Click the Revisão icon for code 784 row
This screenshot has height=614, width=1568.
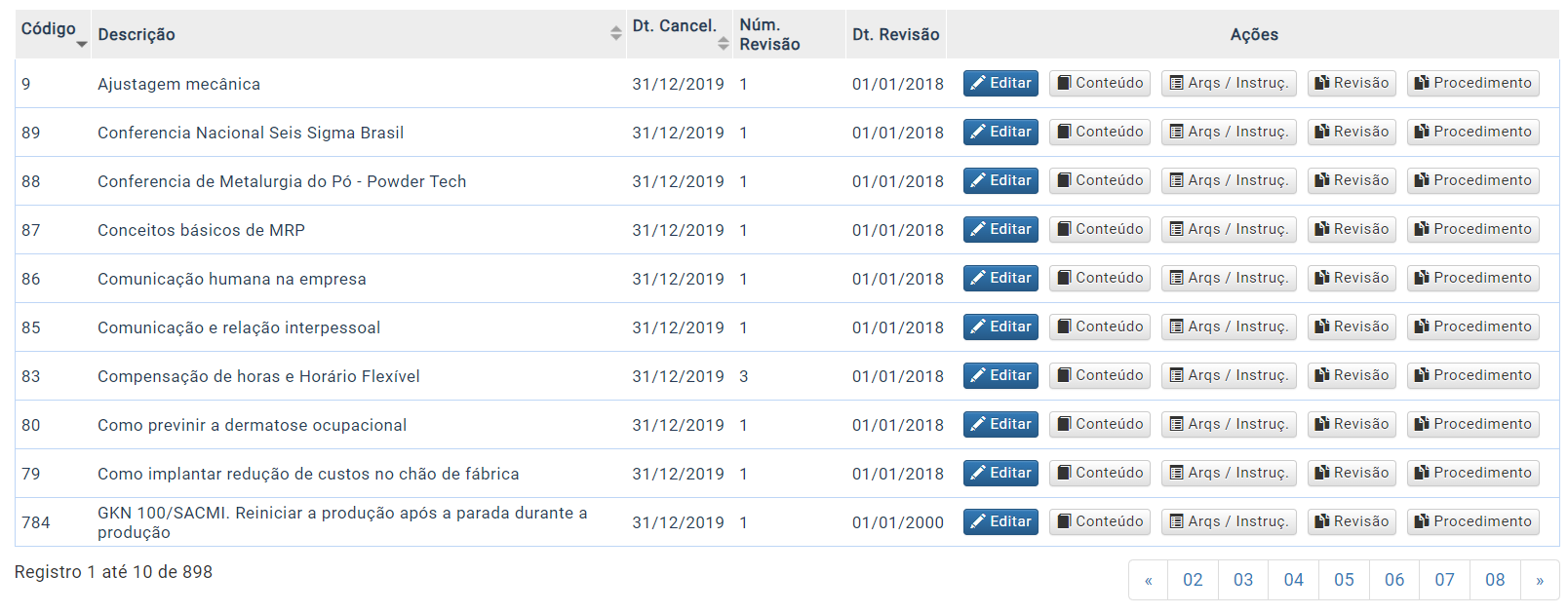click(1321, 522)
